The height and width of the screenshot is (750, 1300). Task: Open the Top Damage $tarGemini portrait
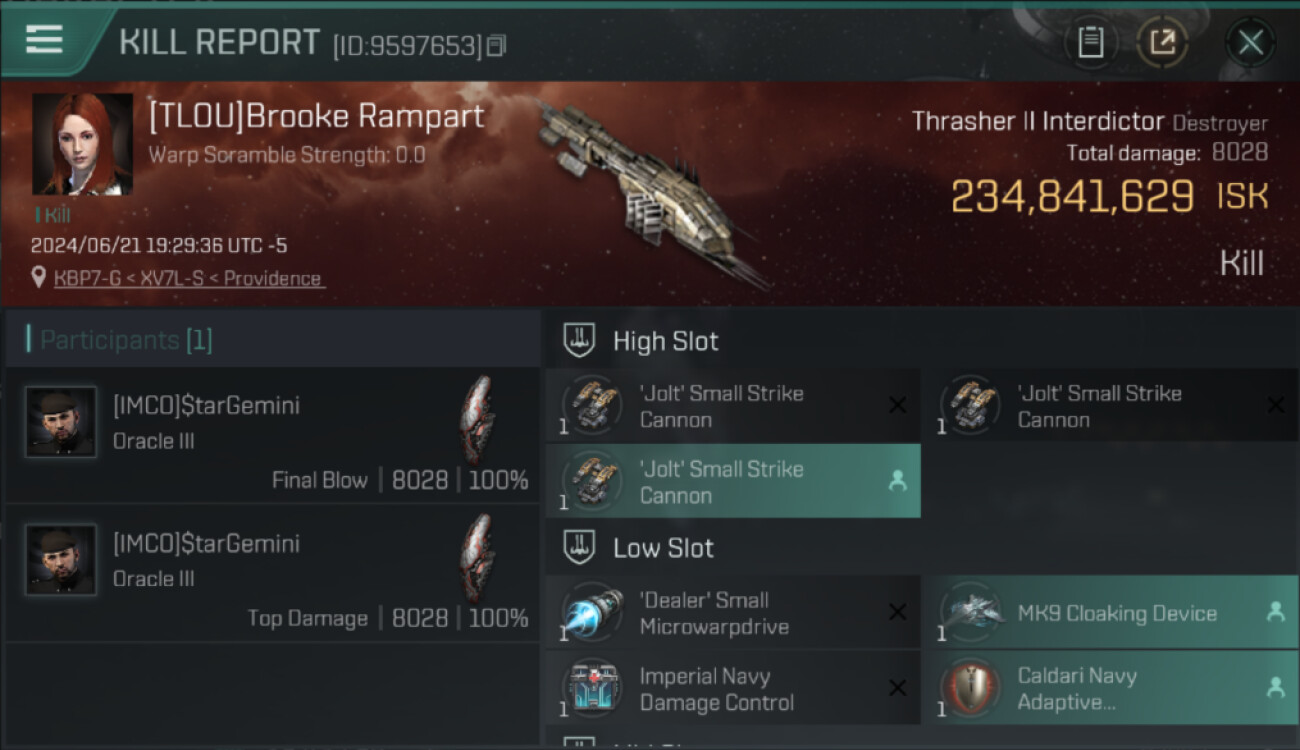tap(61, 560)
